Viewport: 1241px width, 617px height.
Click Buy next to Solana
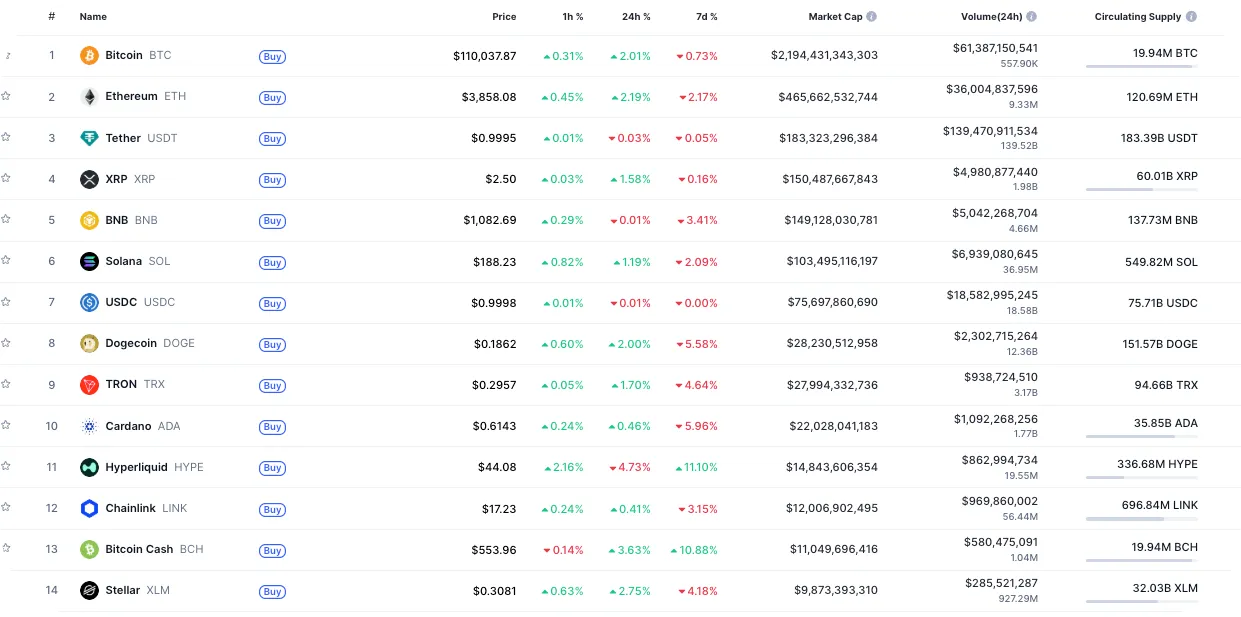tap(272, 262)
